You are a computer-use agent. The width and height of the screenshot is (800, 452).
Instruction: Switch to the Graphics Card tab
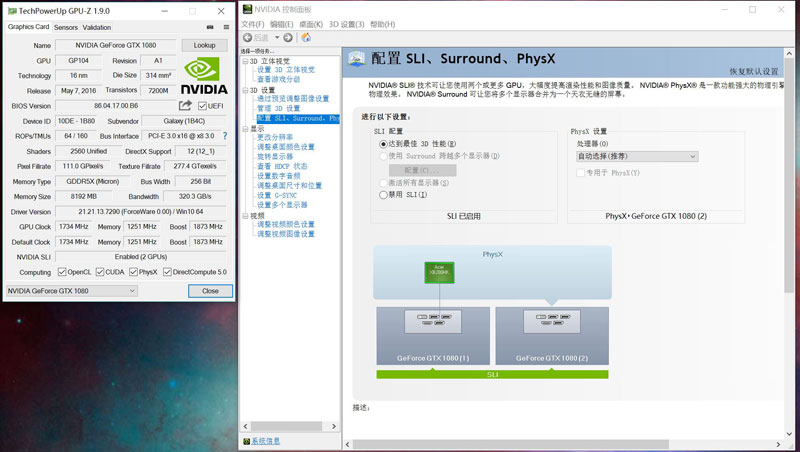tap(29, 27)
